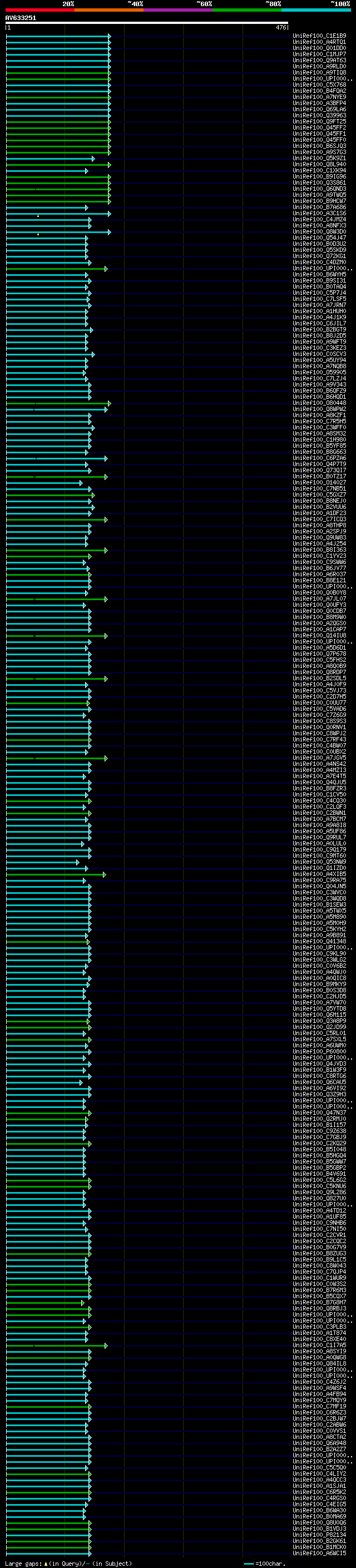Select the UniRef100_A1HUH0 label
Image resolution: width=356 pixels, height=1568 pixels.
click(319, 311)
